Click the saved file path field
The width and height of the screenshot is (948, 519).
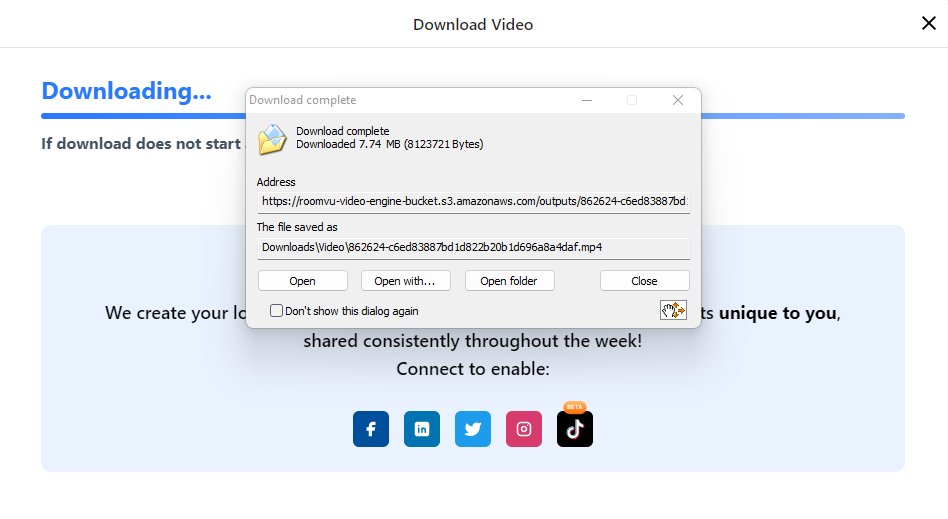pos(473,247)
